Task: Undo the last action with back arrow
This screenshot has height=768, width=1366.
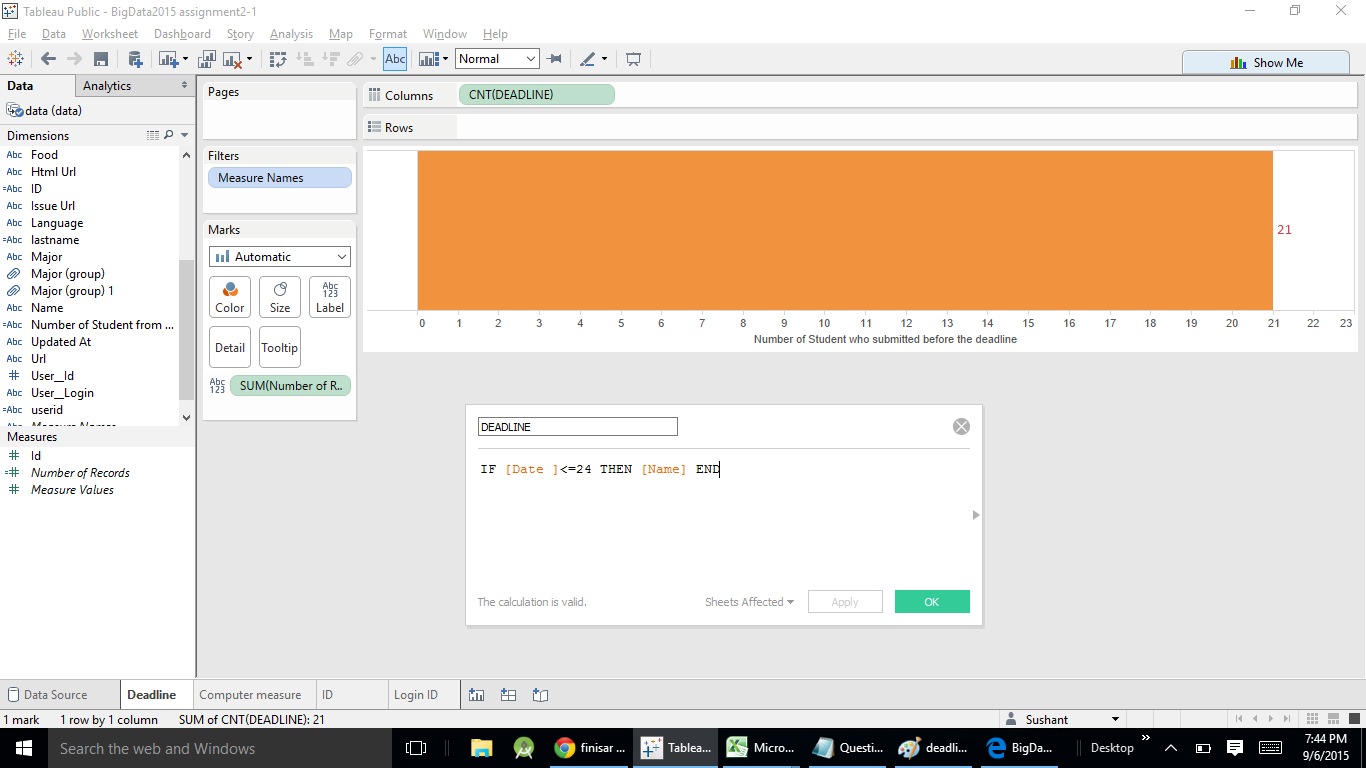Action: [x=48, y=59]
